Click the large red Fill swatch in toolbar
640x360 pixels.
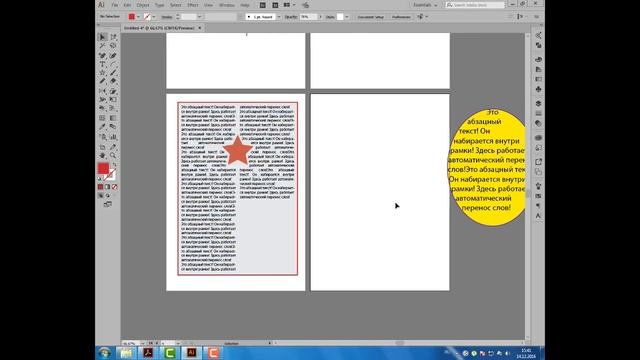[103, 168]
